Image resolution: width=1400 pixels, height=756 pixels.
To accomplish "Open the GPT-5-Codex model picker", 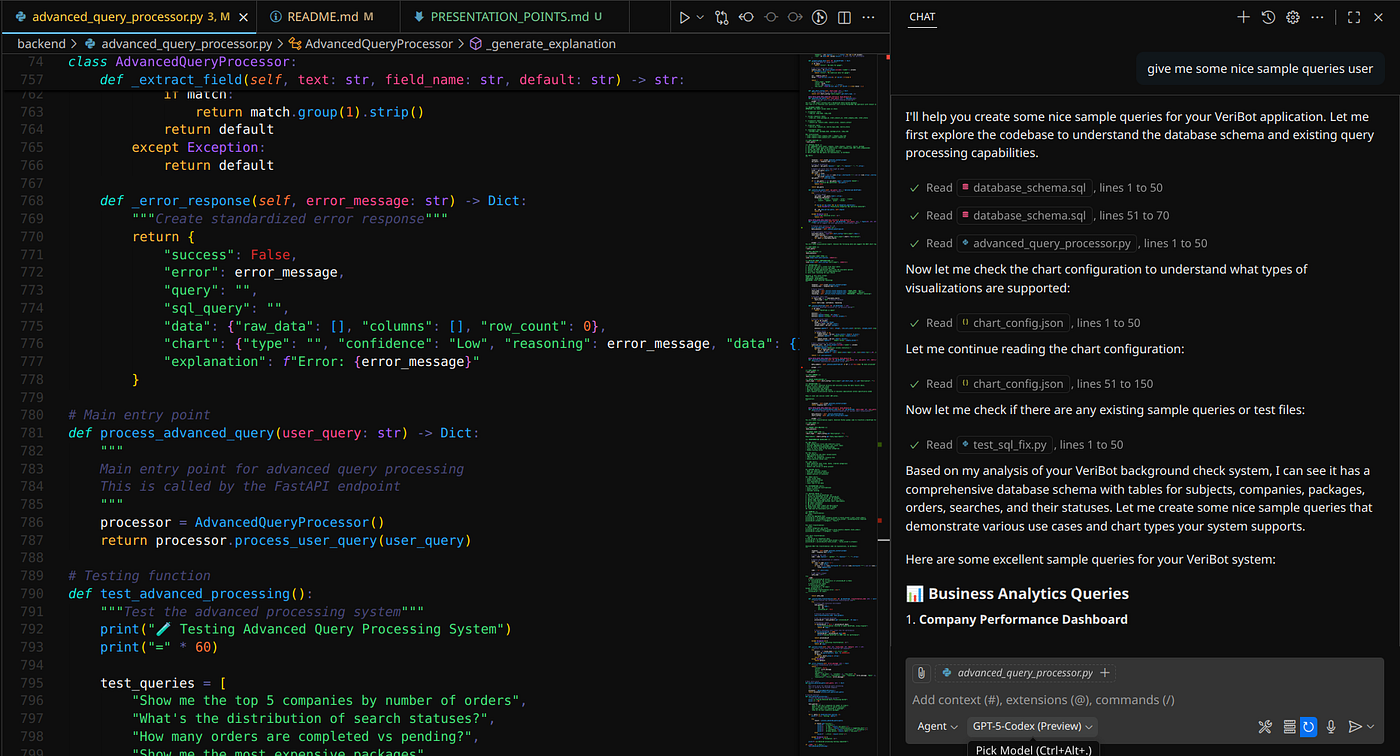I will coord(1030,726).
